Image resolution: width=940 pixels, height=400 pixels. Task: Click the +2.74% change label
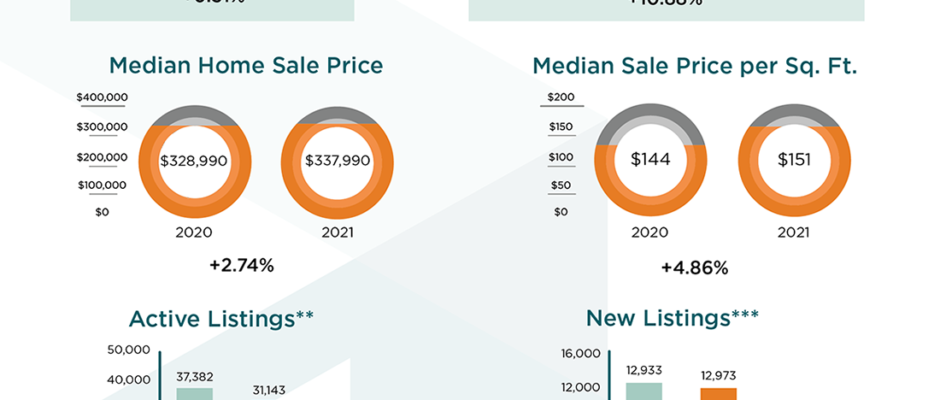tap(242, 265)
